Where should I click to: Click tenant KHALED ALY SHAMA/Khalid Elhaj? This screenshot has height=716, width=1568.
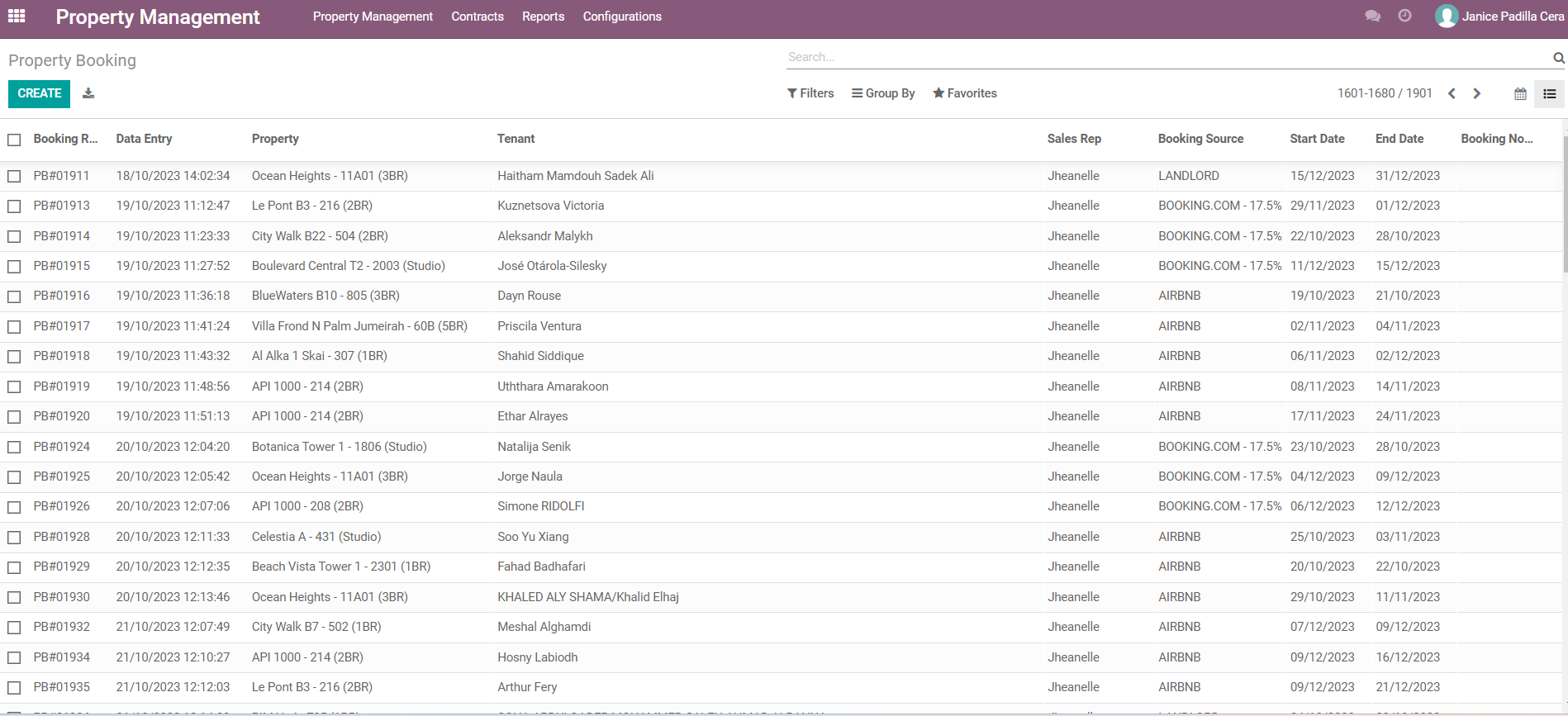pyautogui.click(x=588, y=597)
